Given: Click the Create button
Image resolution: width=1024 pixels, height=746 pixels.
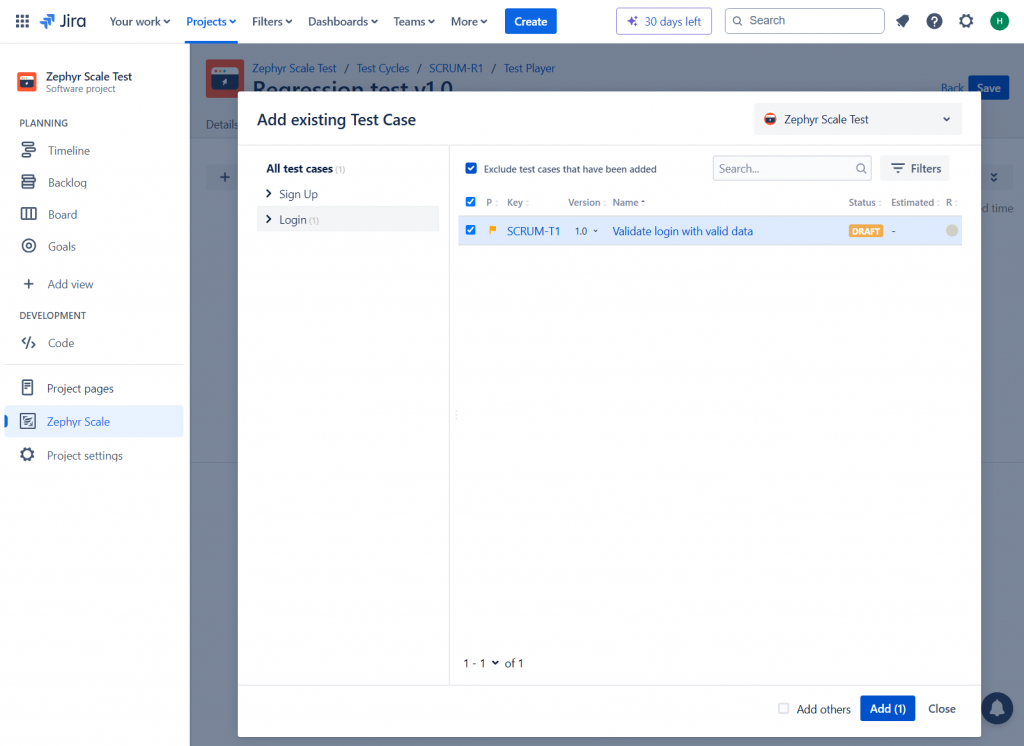Looking at the screenshot, I should pyautogui.click(x=530, y=21).
